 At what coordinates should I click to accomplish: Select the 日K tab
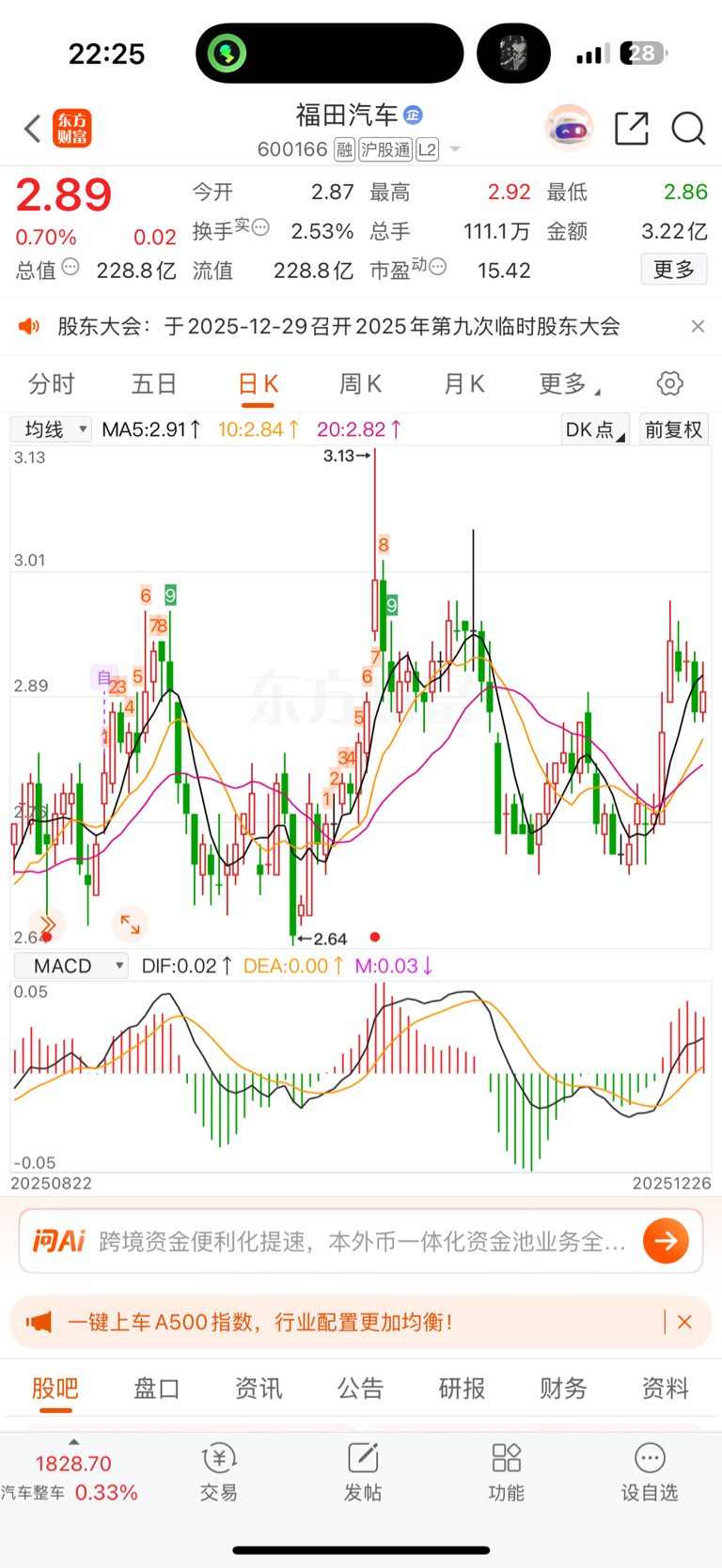click(258, 384)
